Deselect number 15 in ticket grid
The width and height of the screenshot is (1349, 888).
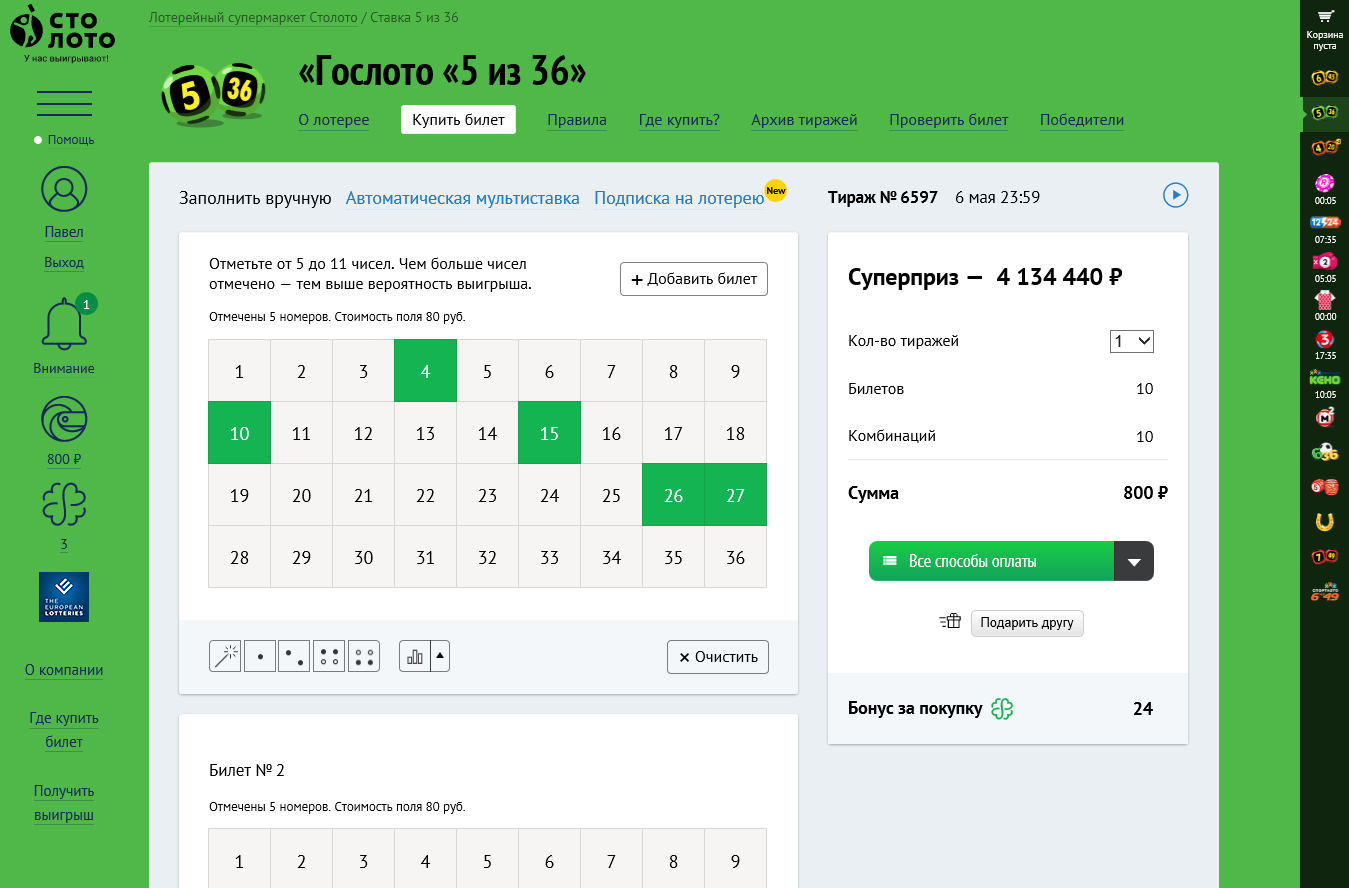pyautogui.click(x=549, y=433)
